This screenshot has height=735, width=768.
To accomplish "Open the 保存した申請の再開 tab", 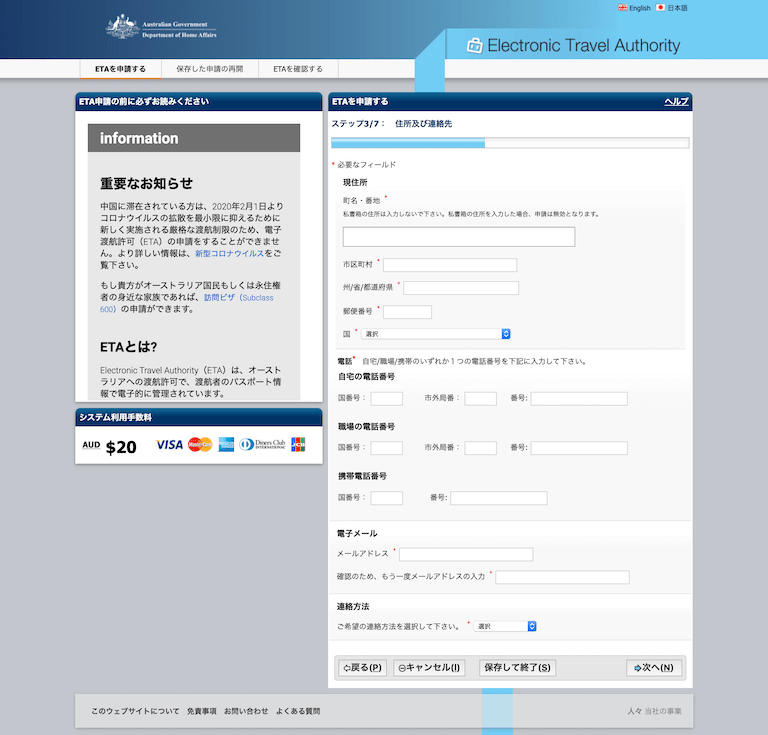I will tap(210, 69).
